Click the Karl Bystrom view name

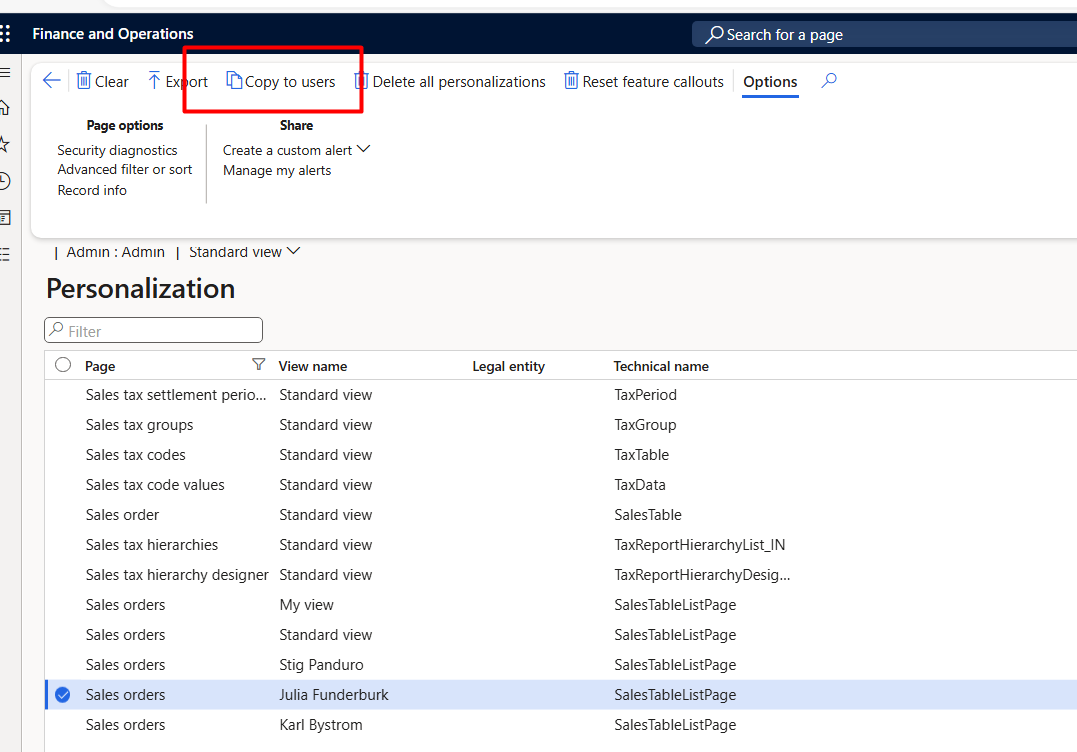pos(321,725)
